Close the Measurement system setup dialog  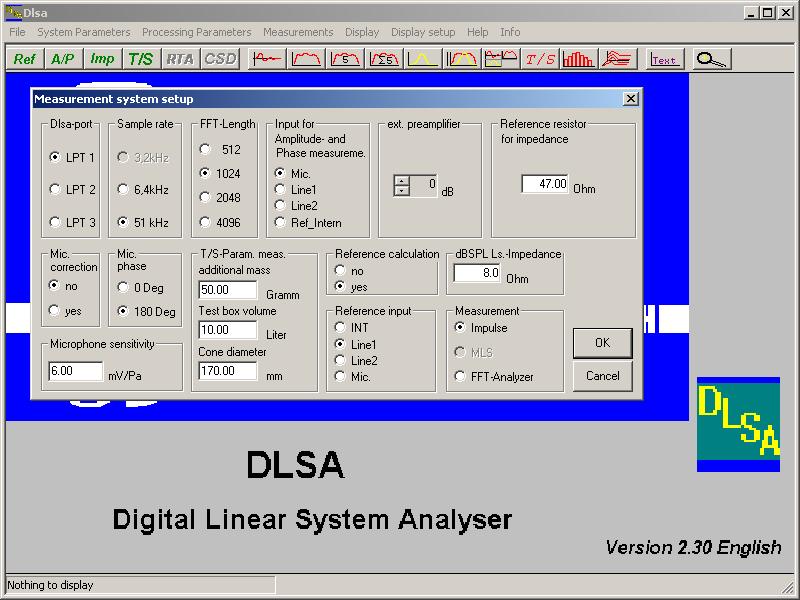pyautogui.click(x=631, y=98)
